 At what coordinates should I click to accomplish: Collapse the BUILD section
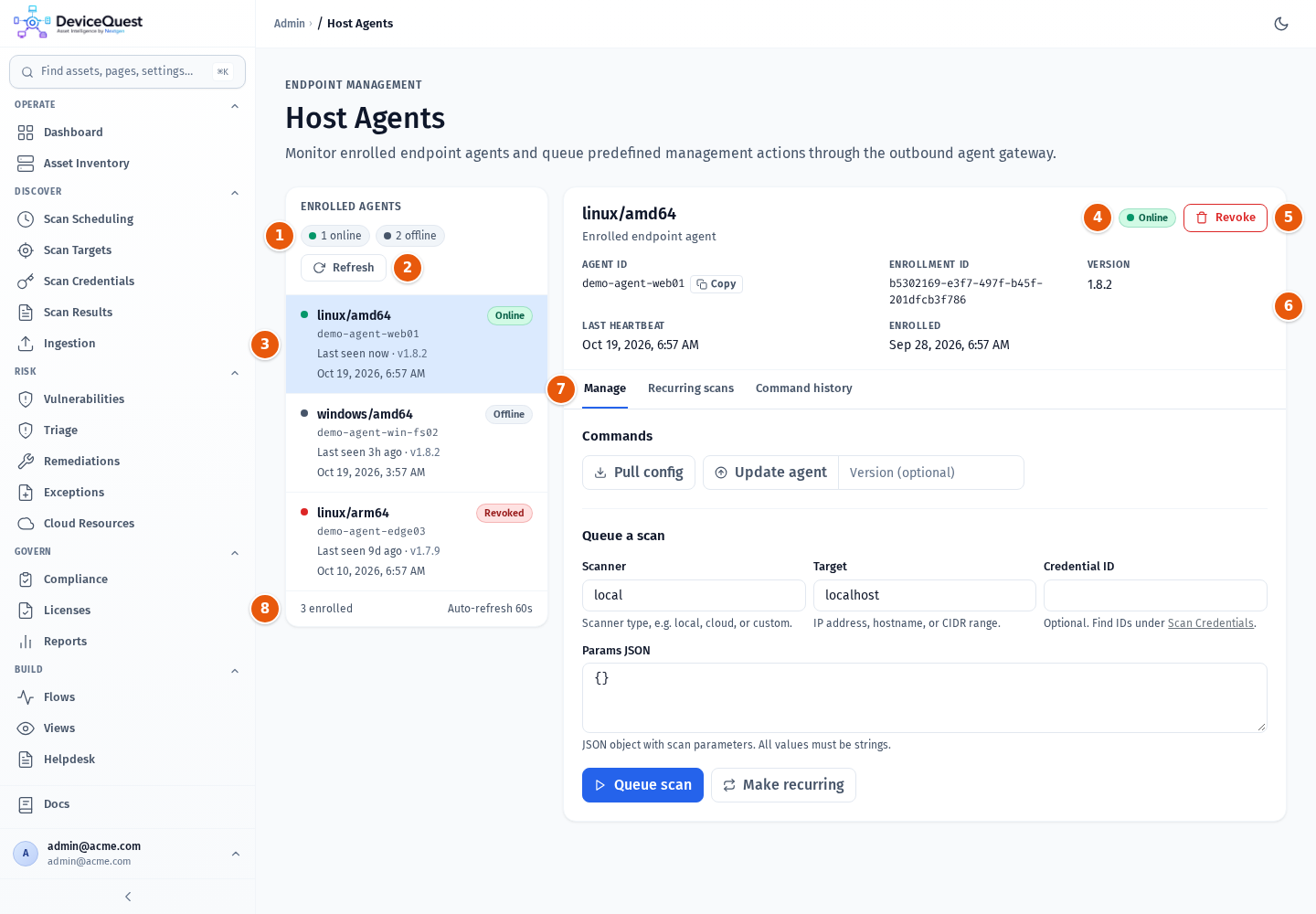pos(235,671)
